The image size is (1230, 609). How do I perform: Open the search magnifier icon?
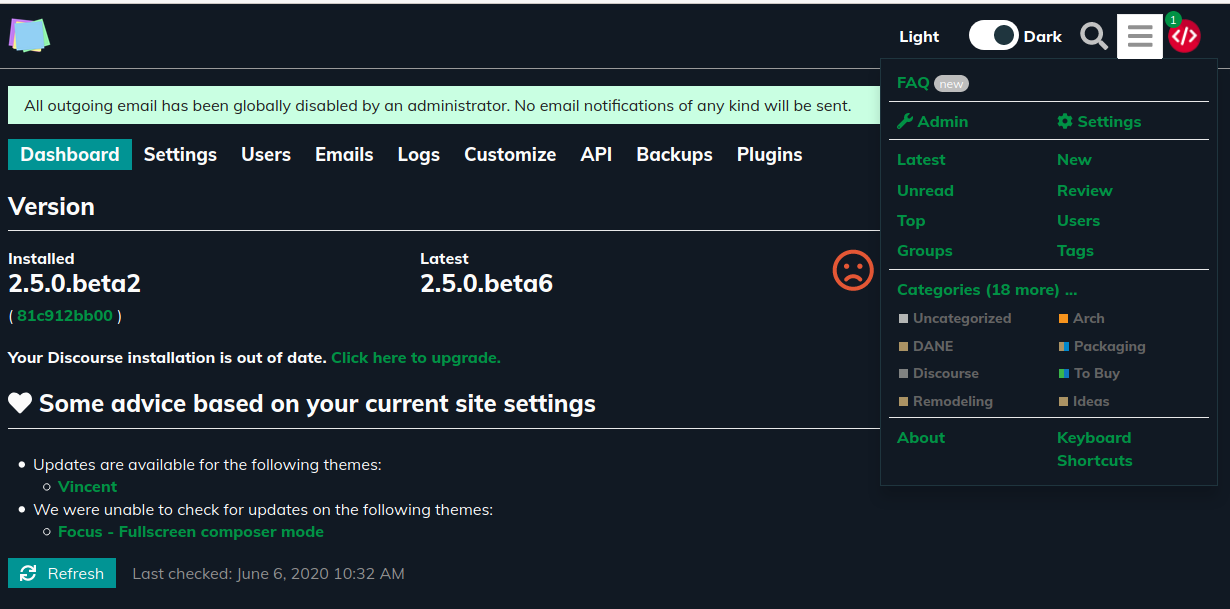tap(1094, 37)
